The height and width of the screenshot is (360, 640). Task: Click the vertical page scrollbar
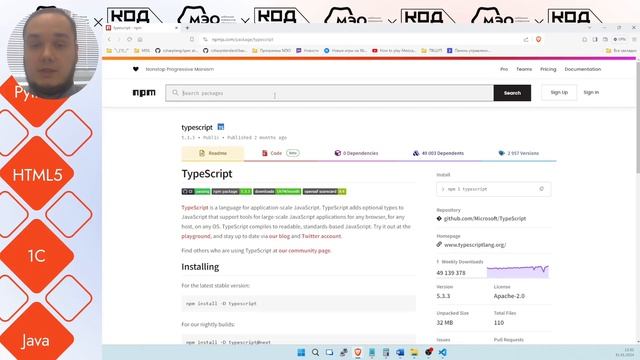pos(638,118)
